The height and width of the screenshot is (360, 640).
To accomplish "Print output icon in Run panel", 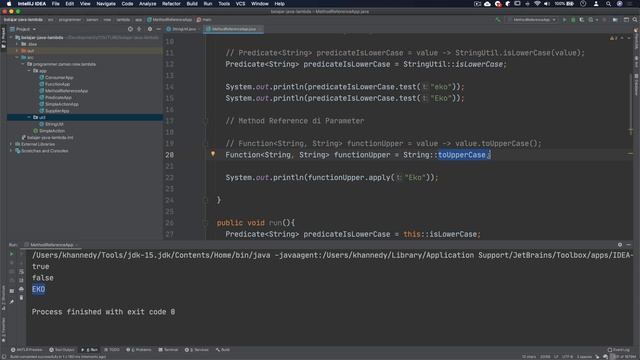I will pos(21,289).
